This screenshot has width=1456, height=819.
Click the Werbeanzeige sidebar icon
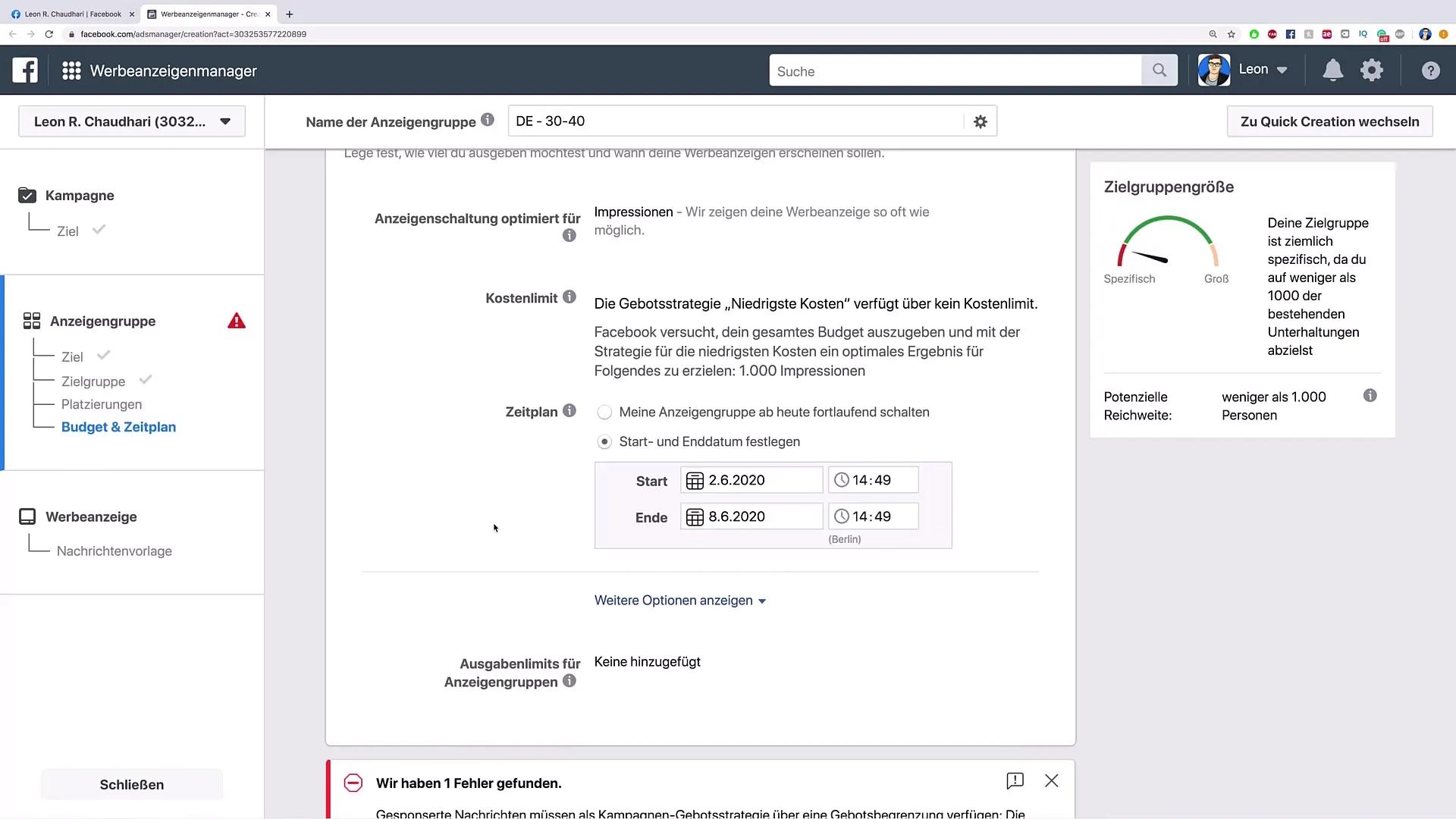coord(27,516)
